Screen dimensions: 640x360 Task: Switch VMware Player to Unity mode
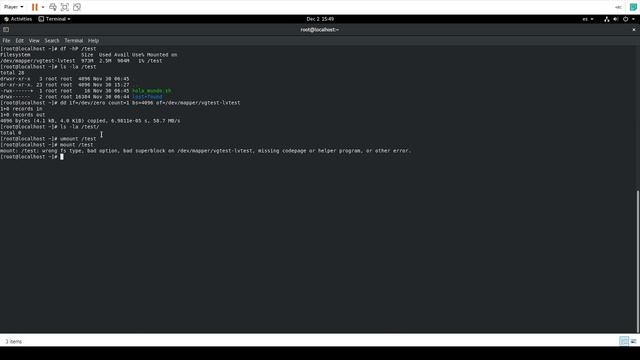click(x=77, y=7)
